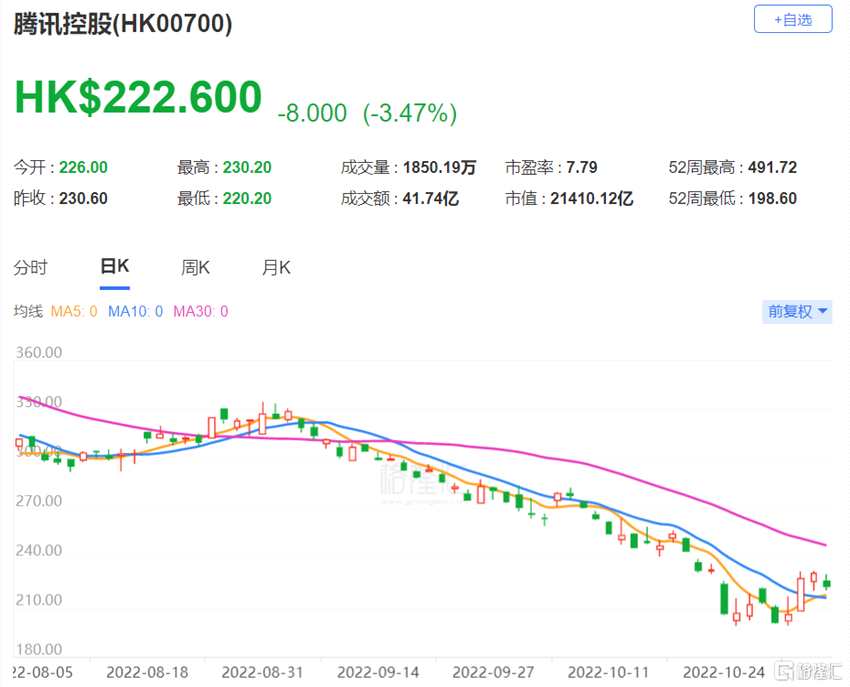Click the 270.00 y-axis label
This screenshot has width=850, height=687.
coord(38,500)
